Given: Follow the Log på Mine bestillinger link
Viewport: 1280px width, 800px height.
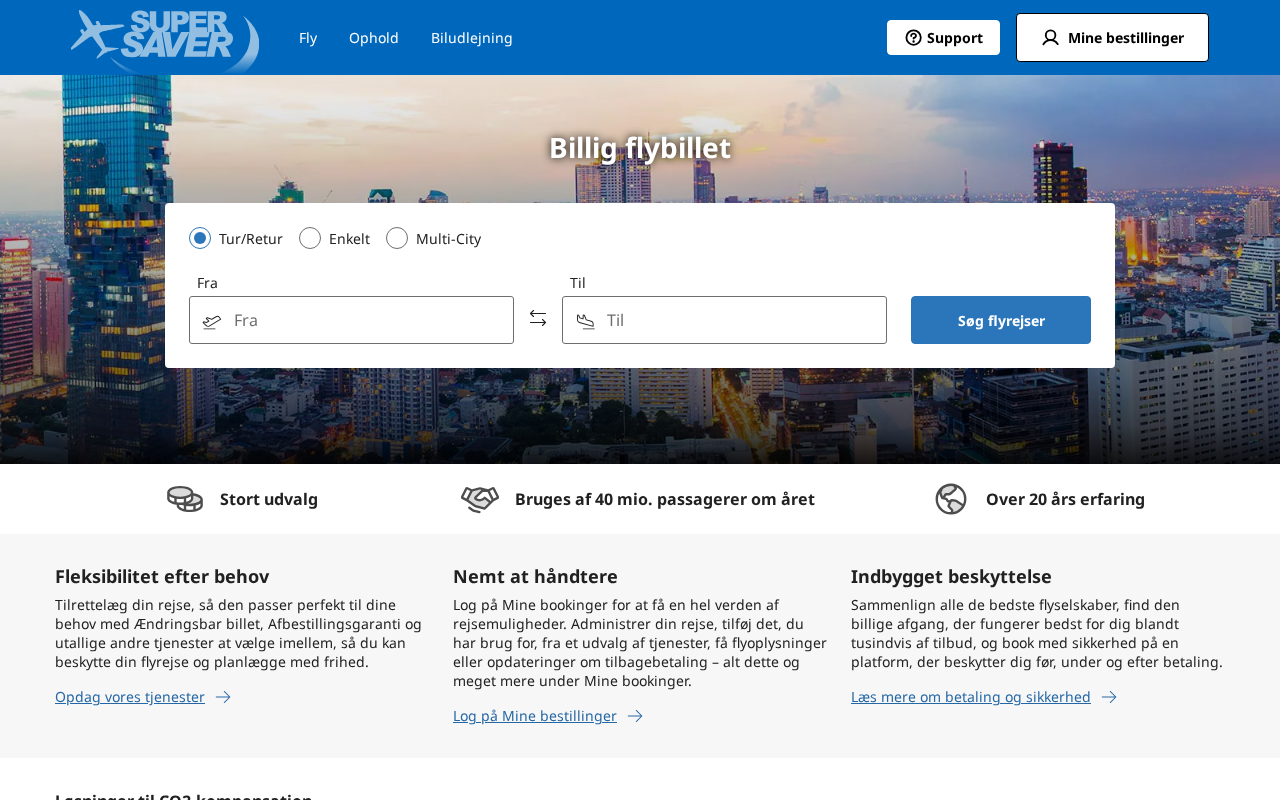Looking at the screenshot, I should 535,716.
